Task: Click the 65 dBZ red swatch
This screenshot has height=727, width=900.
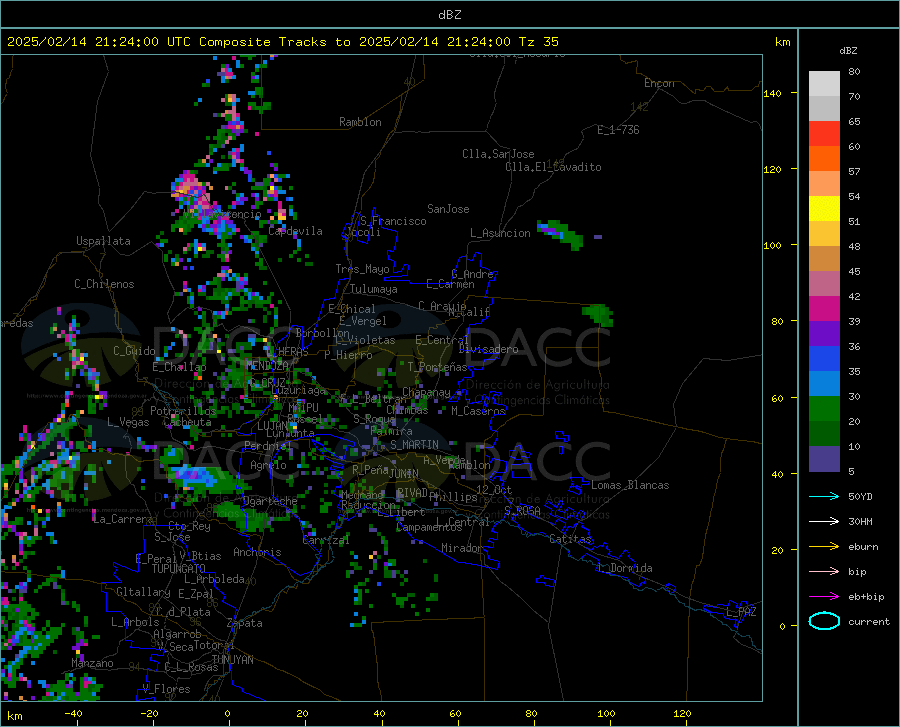Action: [x=824, y=134]
